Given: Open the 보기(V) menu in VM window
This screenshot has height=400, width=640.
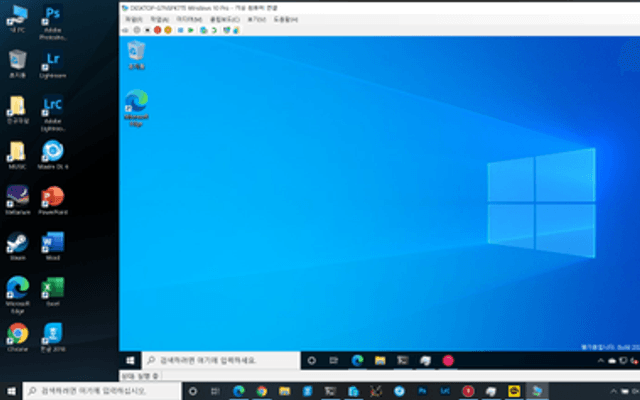Looking at the screenshot, I should click(x=256, y=19).
